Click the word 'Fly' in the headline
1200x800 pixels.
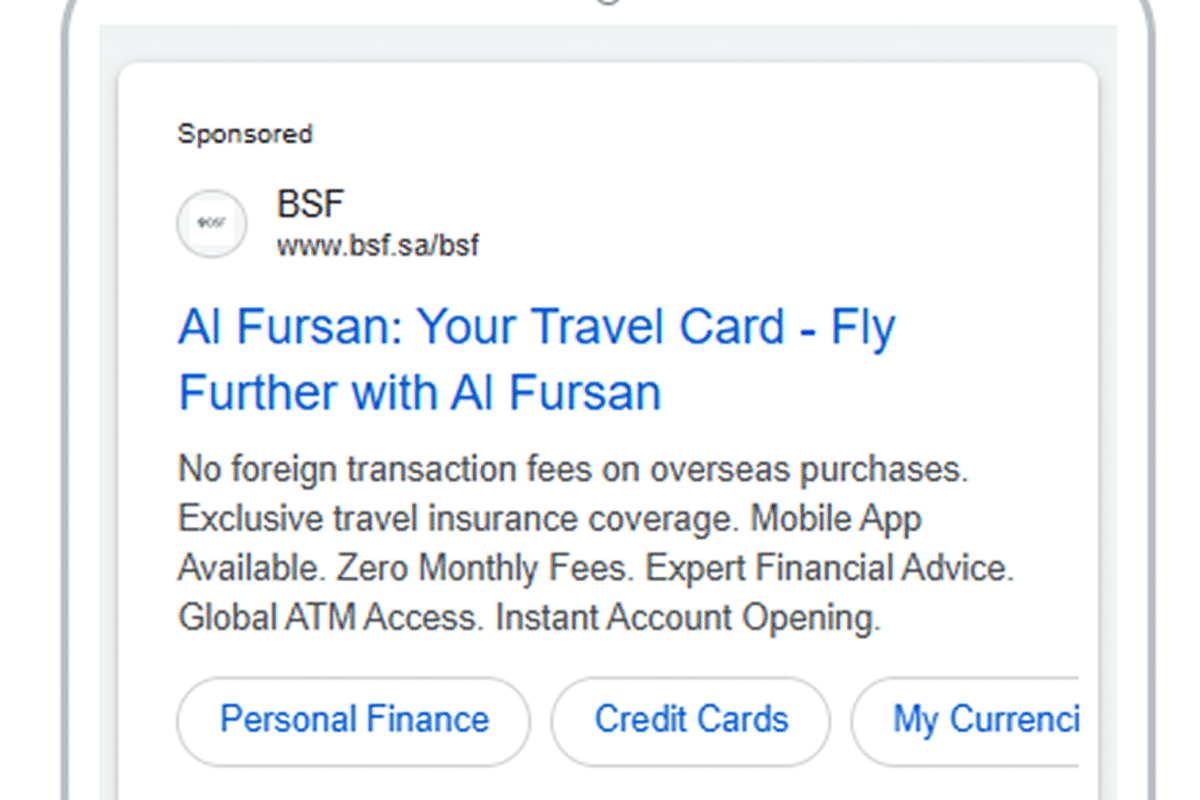click(x=863, y=328)
